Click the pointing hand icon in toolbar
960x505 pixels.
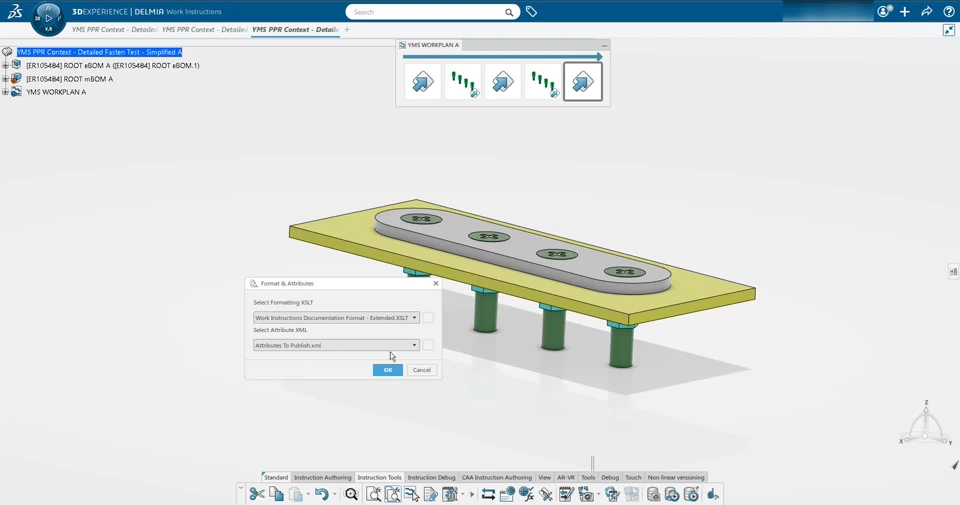pos(713,494)
